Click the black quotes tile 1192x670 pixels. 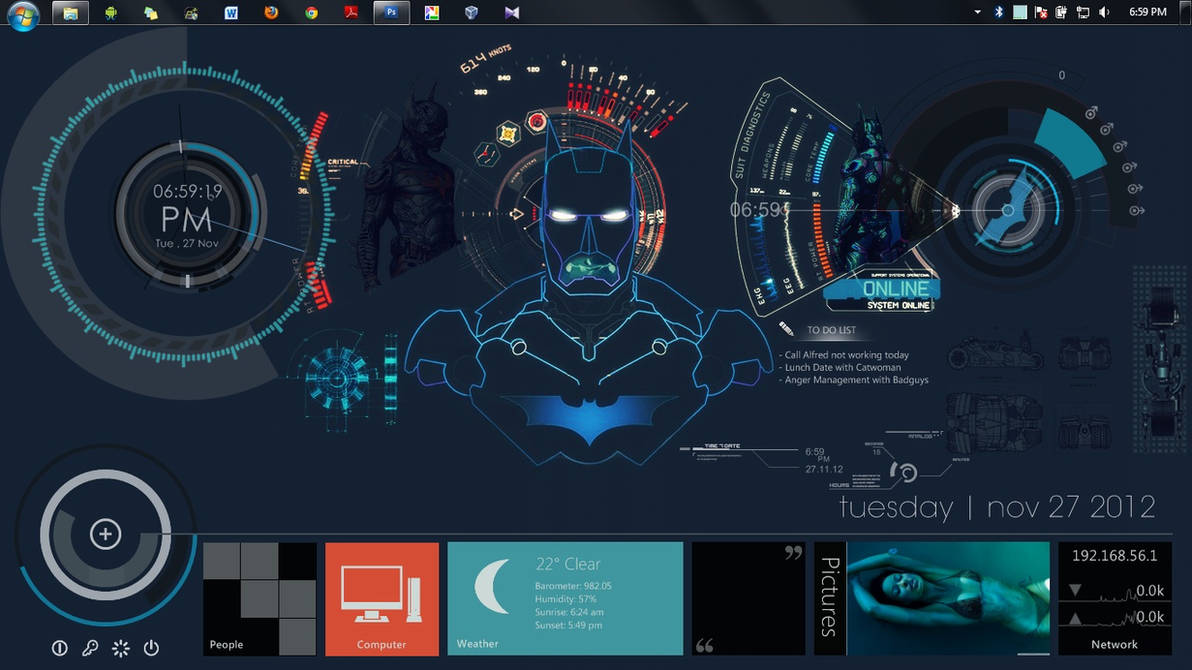point(748,599)
